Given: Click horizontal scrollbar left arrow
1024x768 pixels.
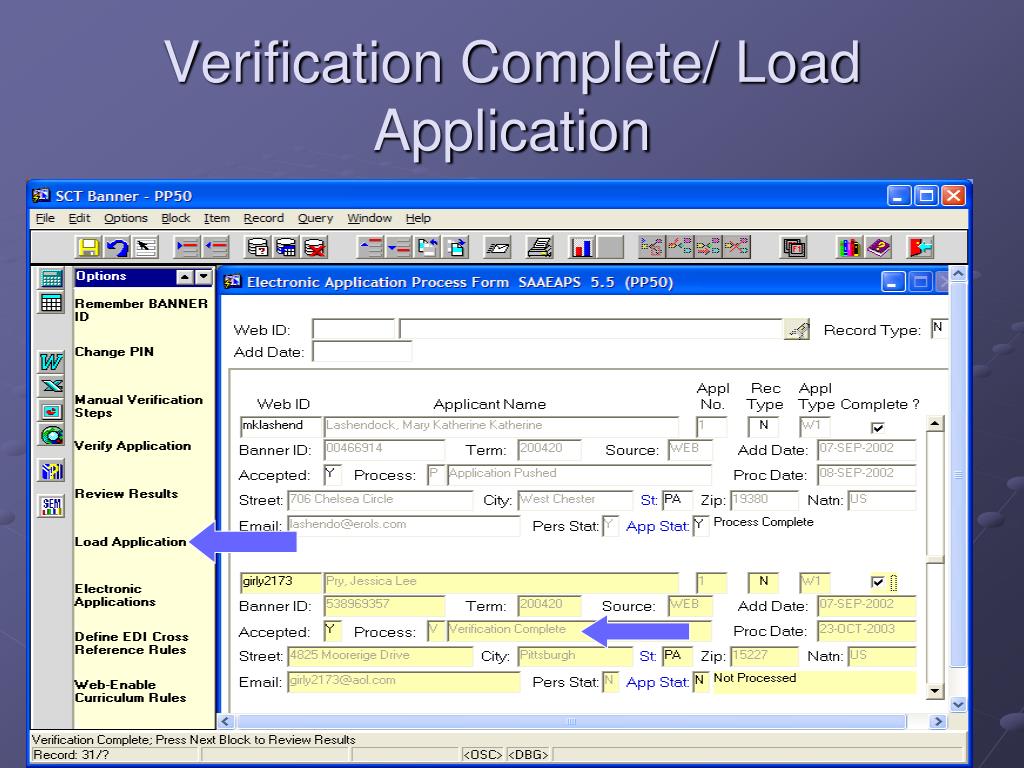Looking at the screenshot, I should point(226,721).
